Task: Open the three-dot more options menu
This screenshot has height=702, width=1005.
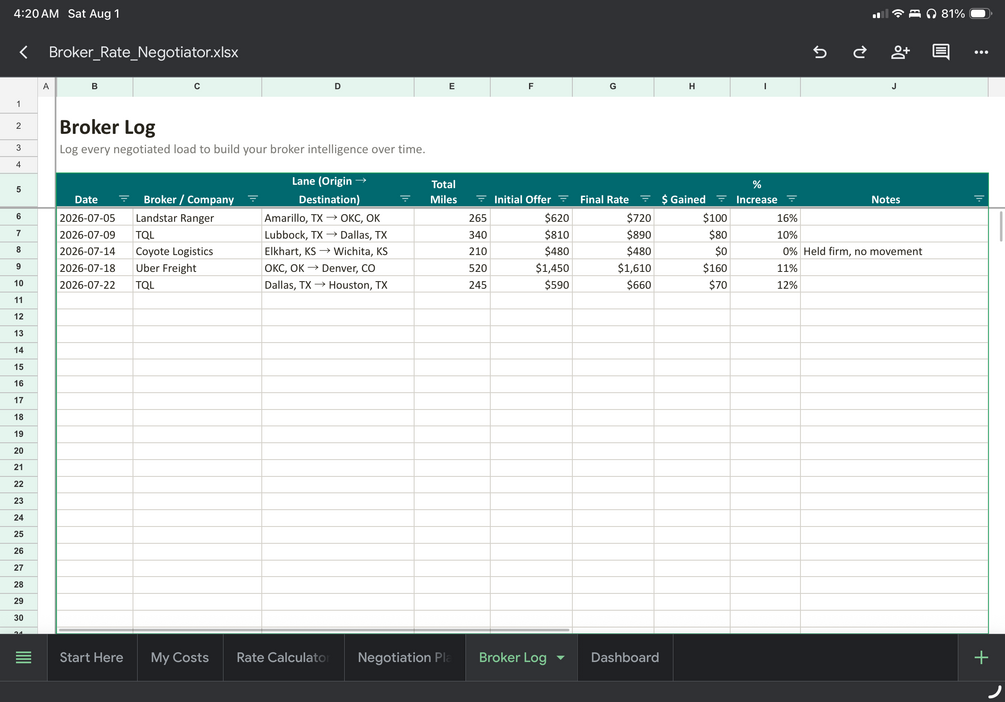Action: click(x=981, y=52)
